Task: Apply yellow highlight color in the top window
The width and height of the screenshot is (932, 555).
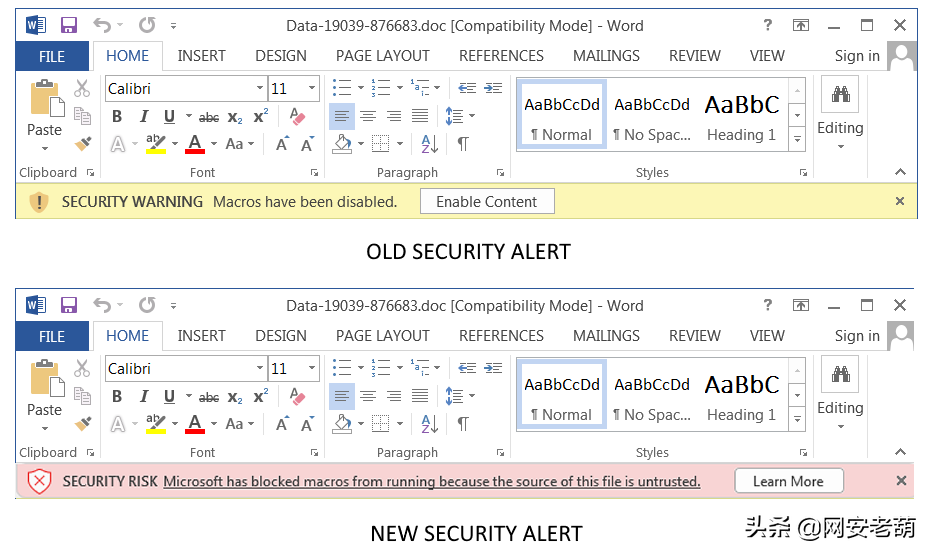Action: (156, 144)
